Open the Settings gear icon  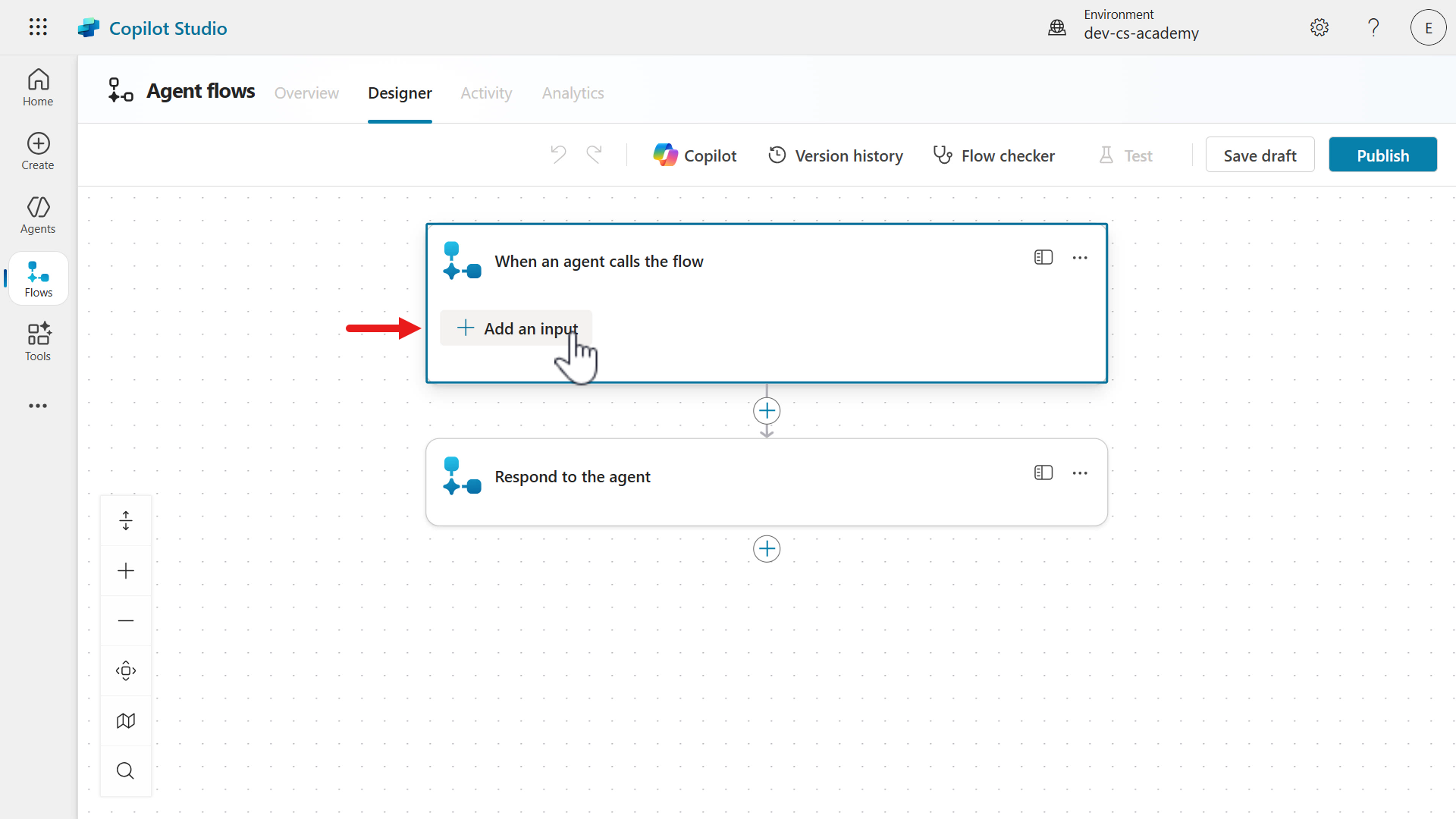pyautogui.click(x=1319, y=28)
